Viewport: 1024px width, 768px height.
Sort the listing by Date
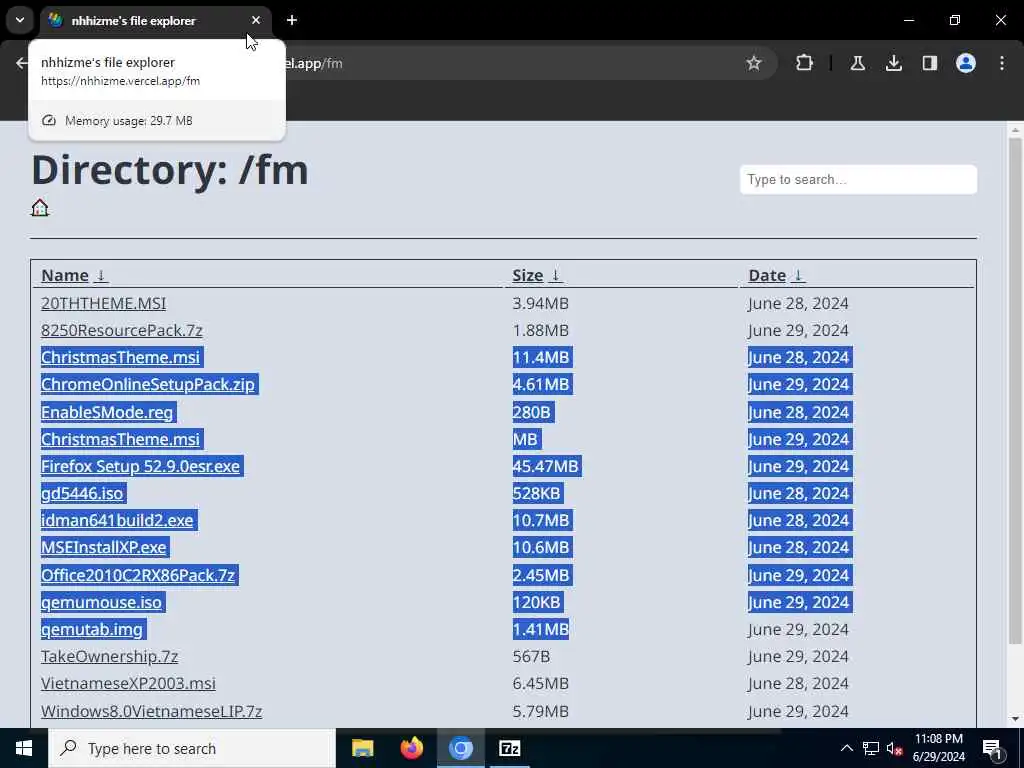tap(776, 275)
